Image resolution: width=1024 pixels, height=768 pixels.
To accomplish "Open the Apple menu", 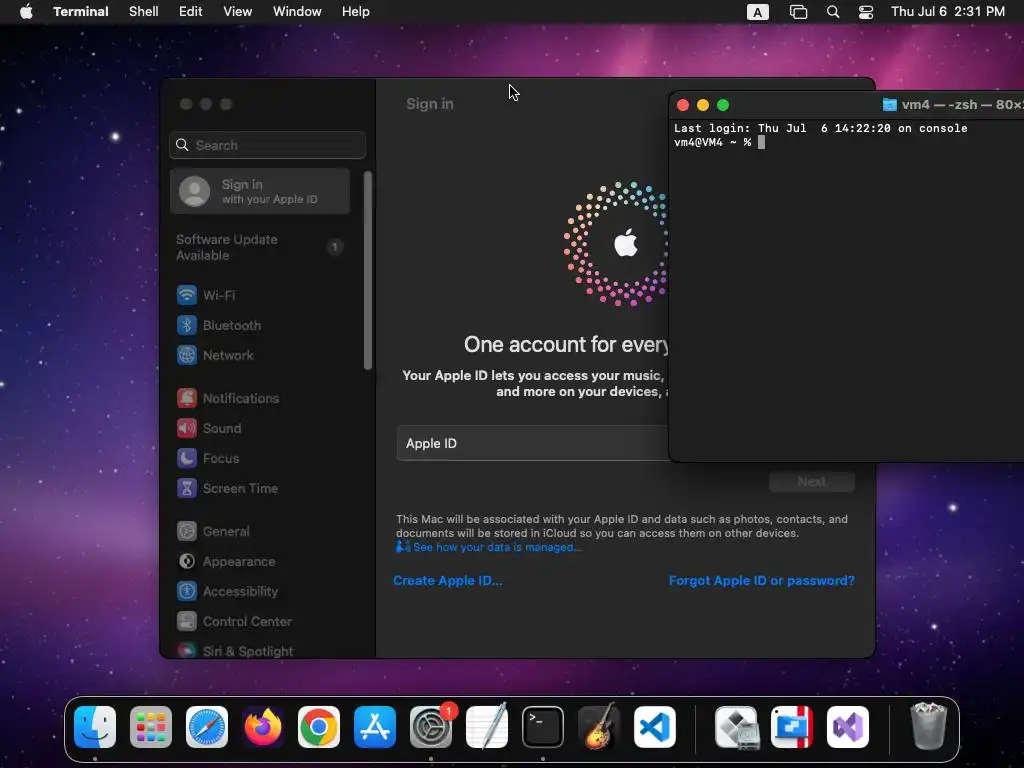I will [26, 12].
